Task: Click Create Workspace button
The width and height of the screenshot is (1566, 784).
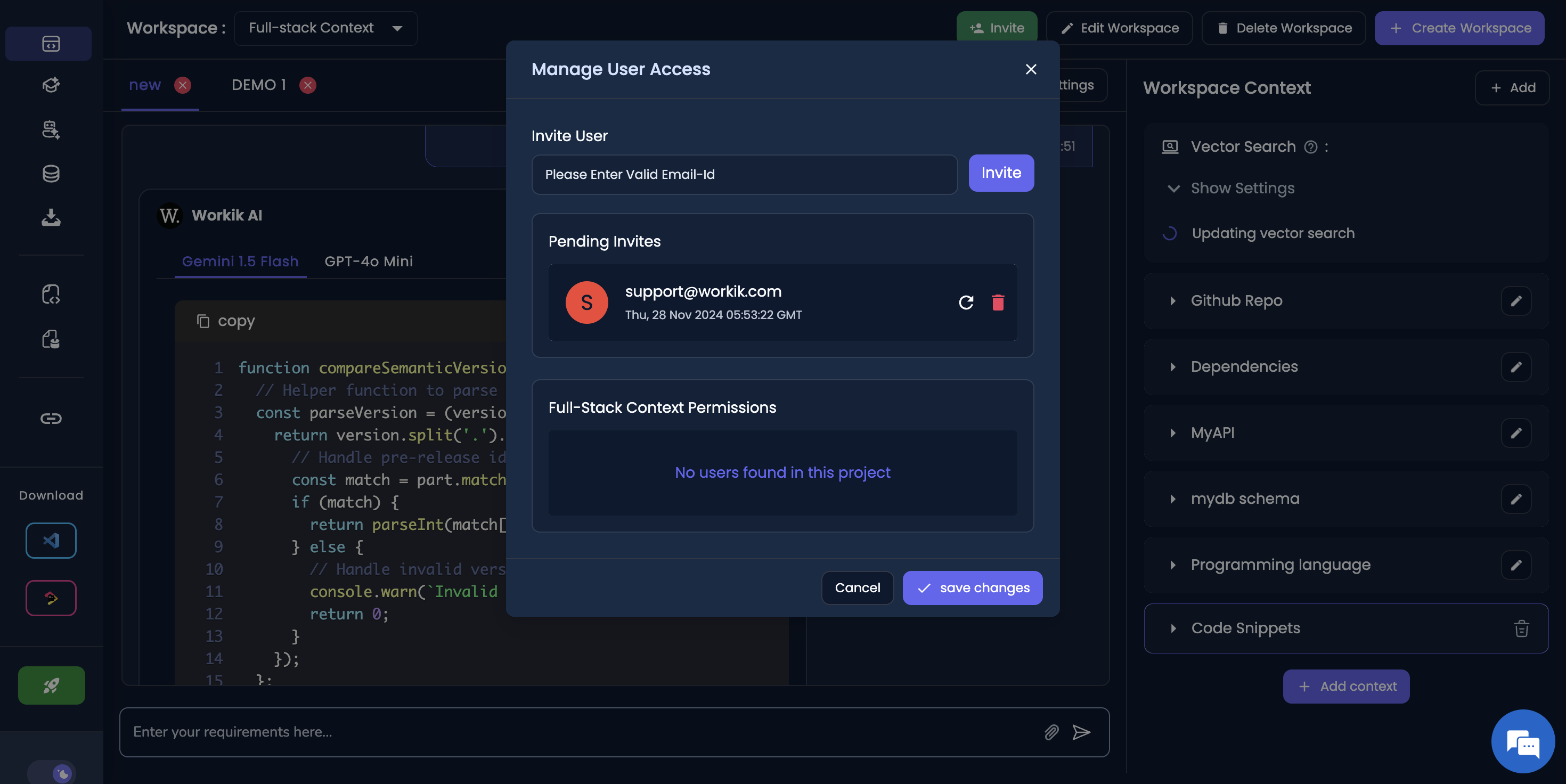Action: 1459,28
